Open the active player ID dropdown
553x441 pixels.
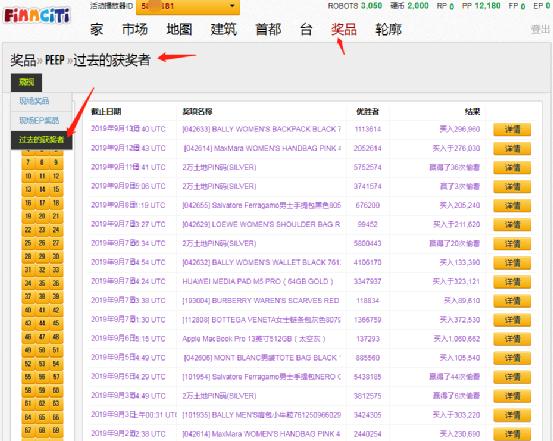pyautogui.click(x=188, y=6)
